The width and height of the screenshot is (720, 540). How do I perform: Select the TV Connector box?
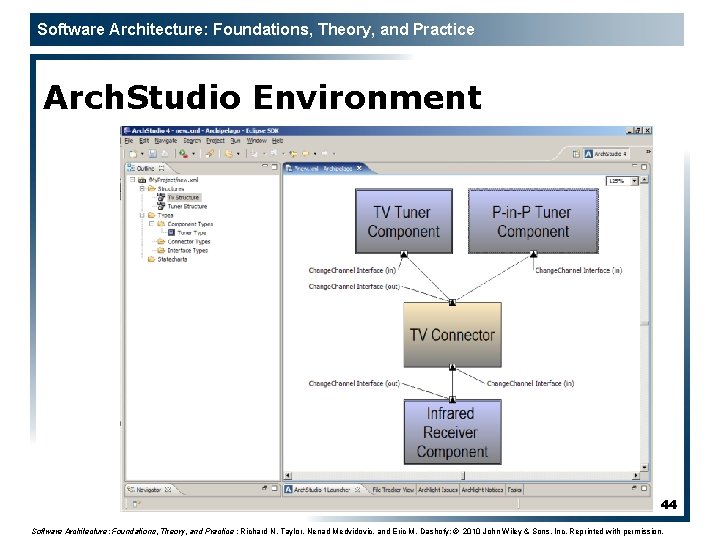pos(452,335)
